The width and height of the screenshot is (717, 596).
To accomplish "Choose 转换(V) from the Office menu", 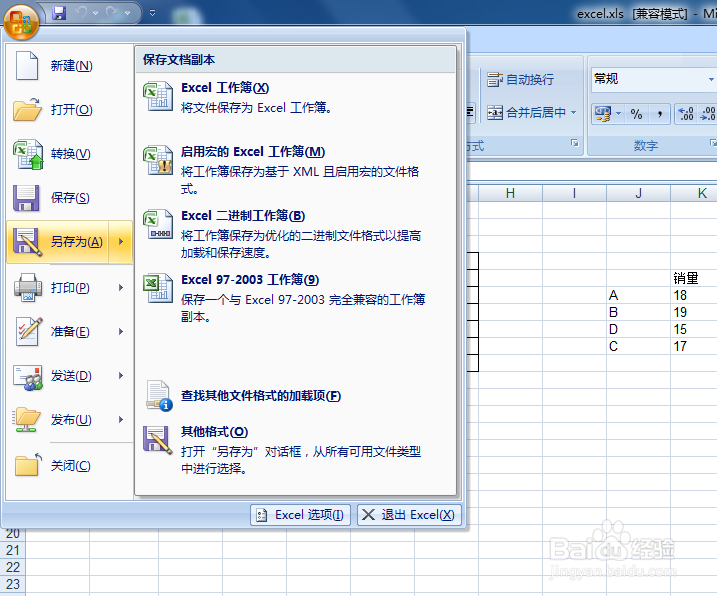I will (x=70, y=154).
